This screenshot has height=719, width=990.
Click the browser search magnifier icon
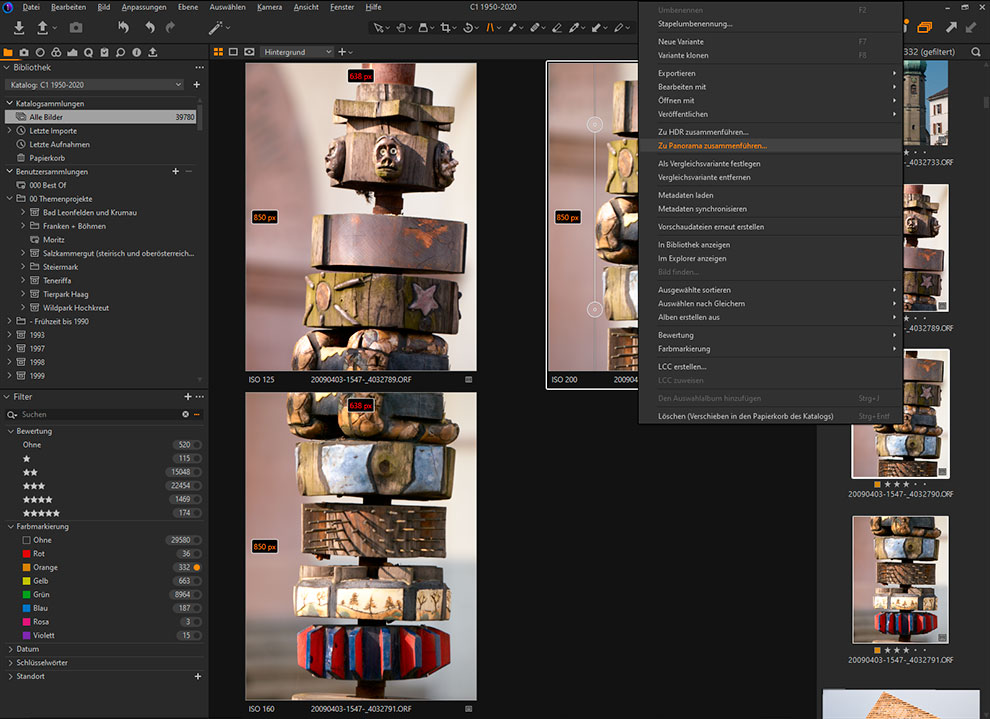975,52
